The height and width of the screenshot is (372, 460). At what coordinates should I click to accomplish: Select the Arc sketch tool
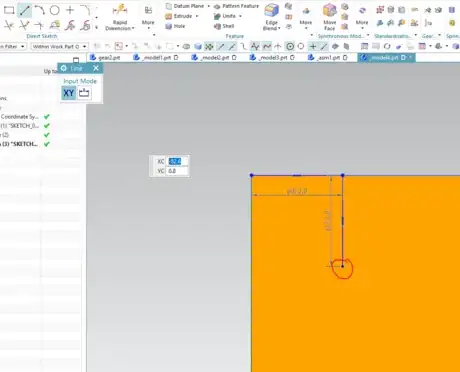(39, 10)
